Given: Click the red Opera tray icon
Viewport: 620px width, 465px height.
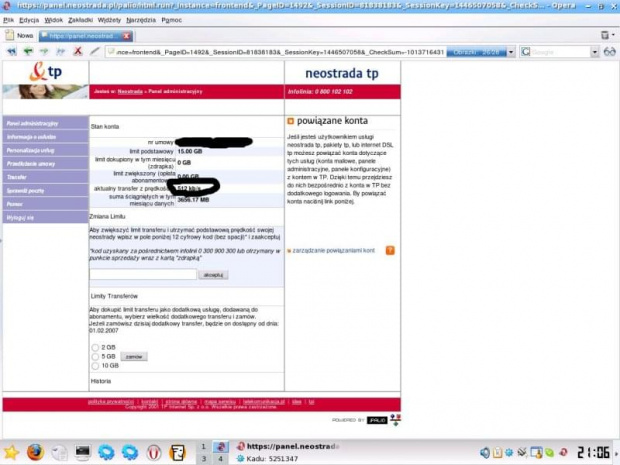Looking at the screenshot, I should click(x=563, y=452).
